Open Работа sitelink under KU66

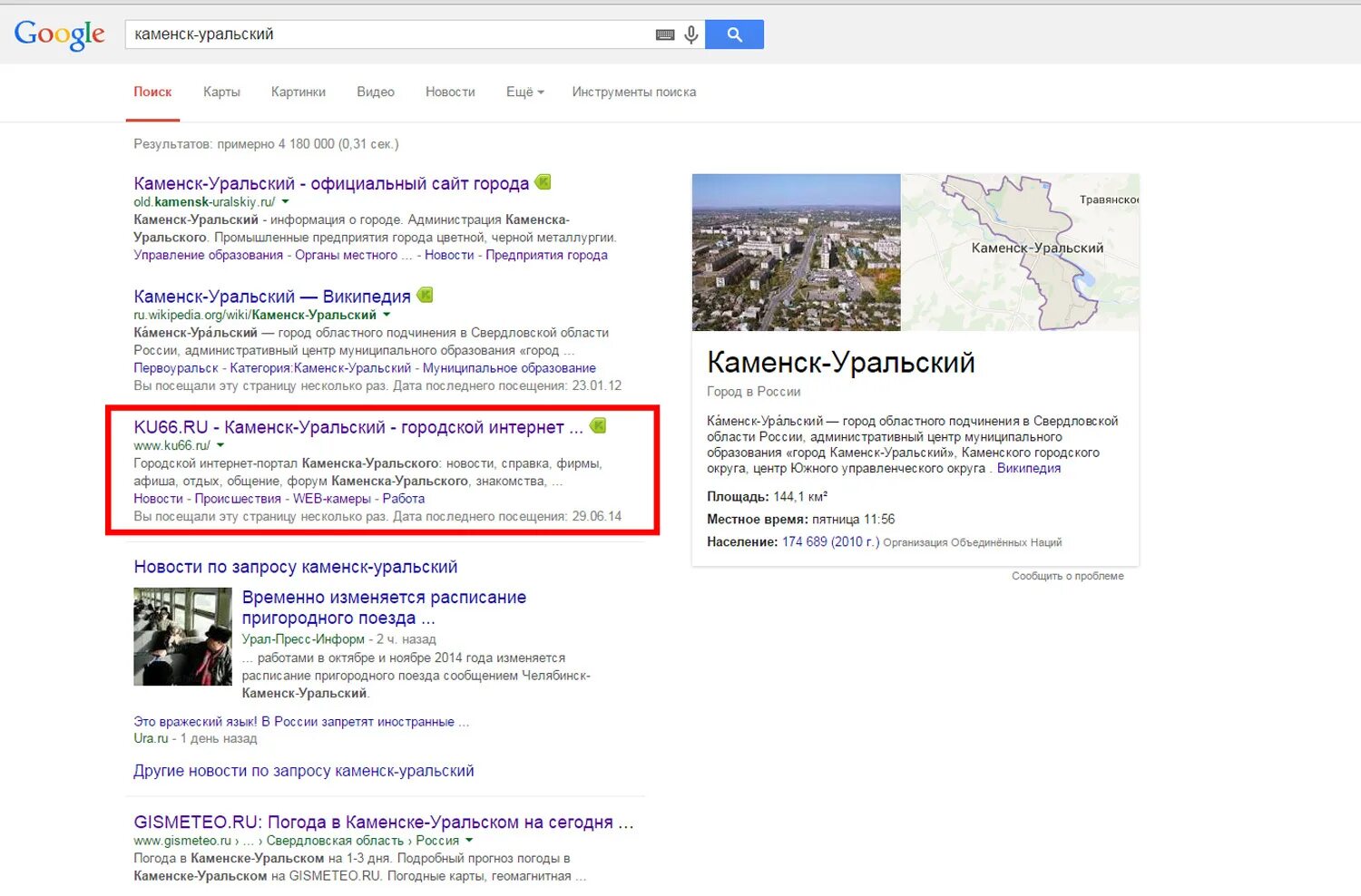point(404,498)
